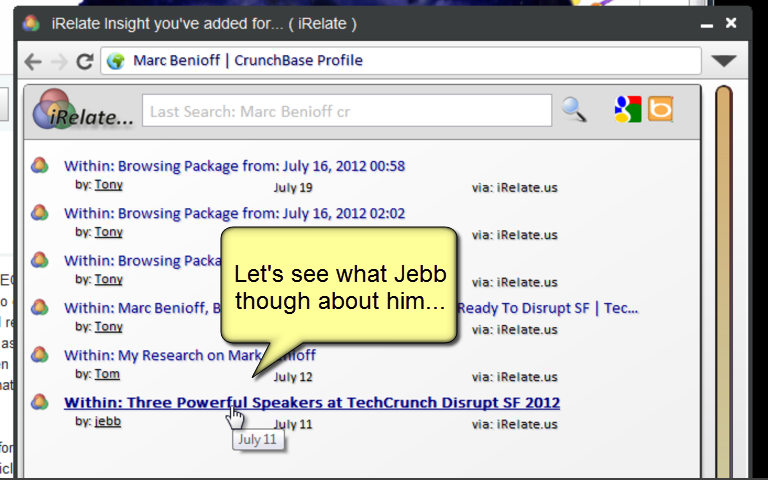Click via: iRelate.us on the jebb row
The height and width of the screenshot is (480, 768).
click(x=515, y=424)
